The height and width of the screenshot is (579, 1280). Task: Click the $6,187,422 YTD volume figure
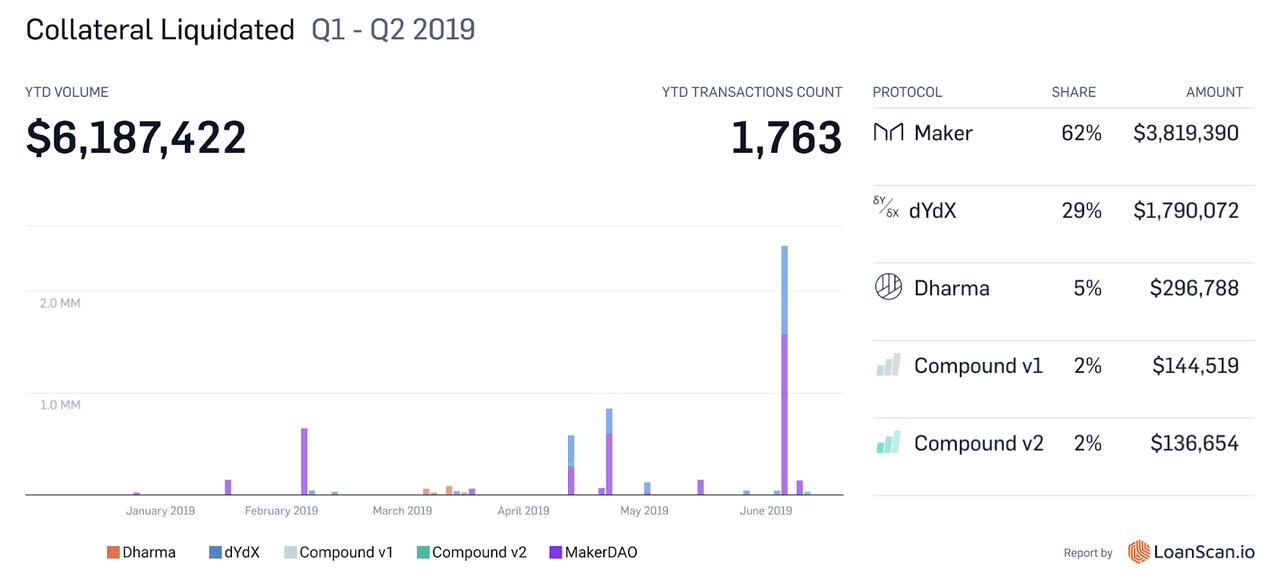pyautogui.click(x=136, y=137)
